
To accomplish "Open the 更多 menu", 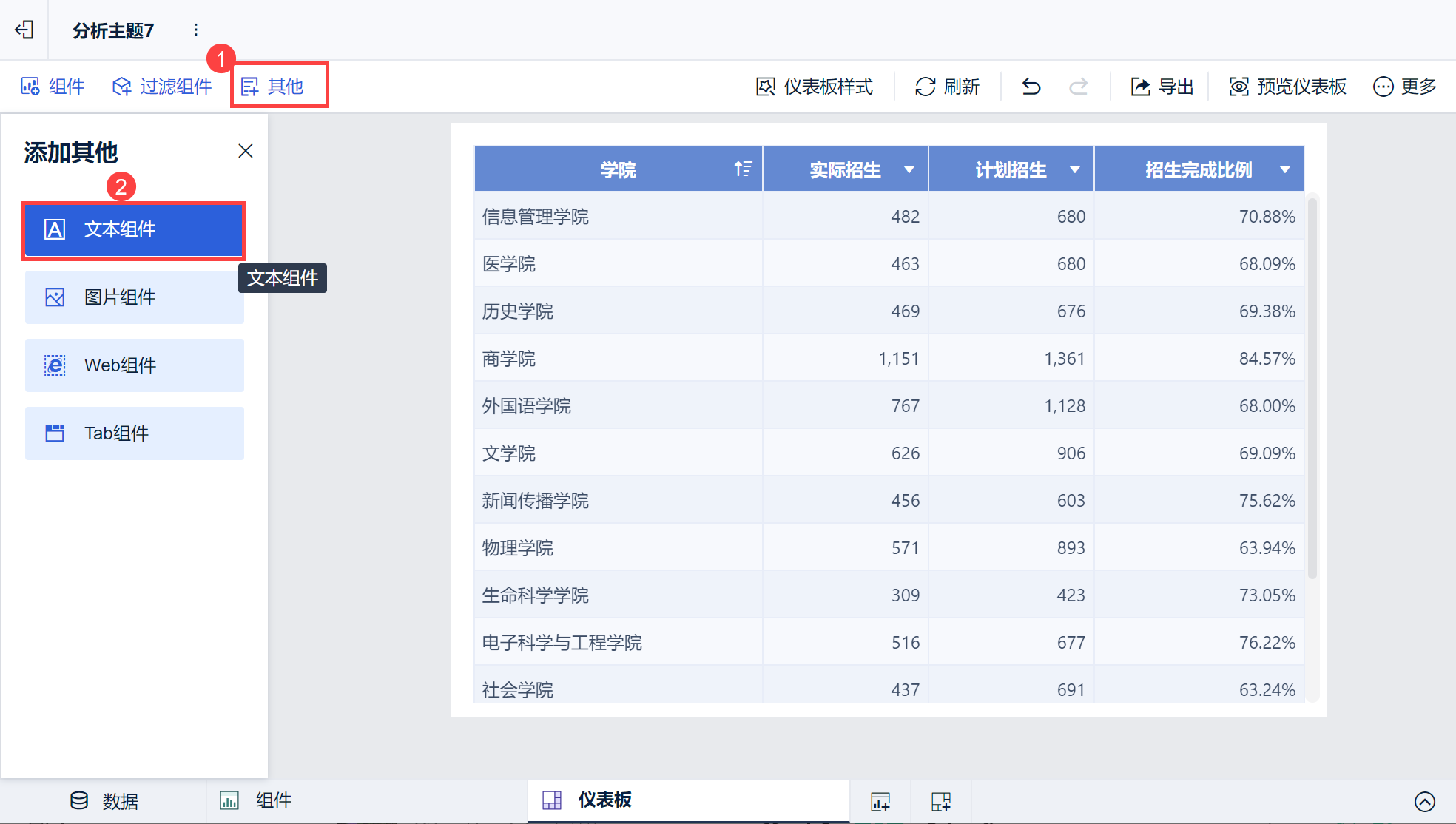I will 1404,87.
